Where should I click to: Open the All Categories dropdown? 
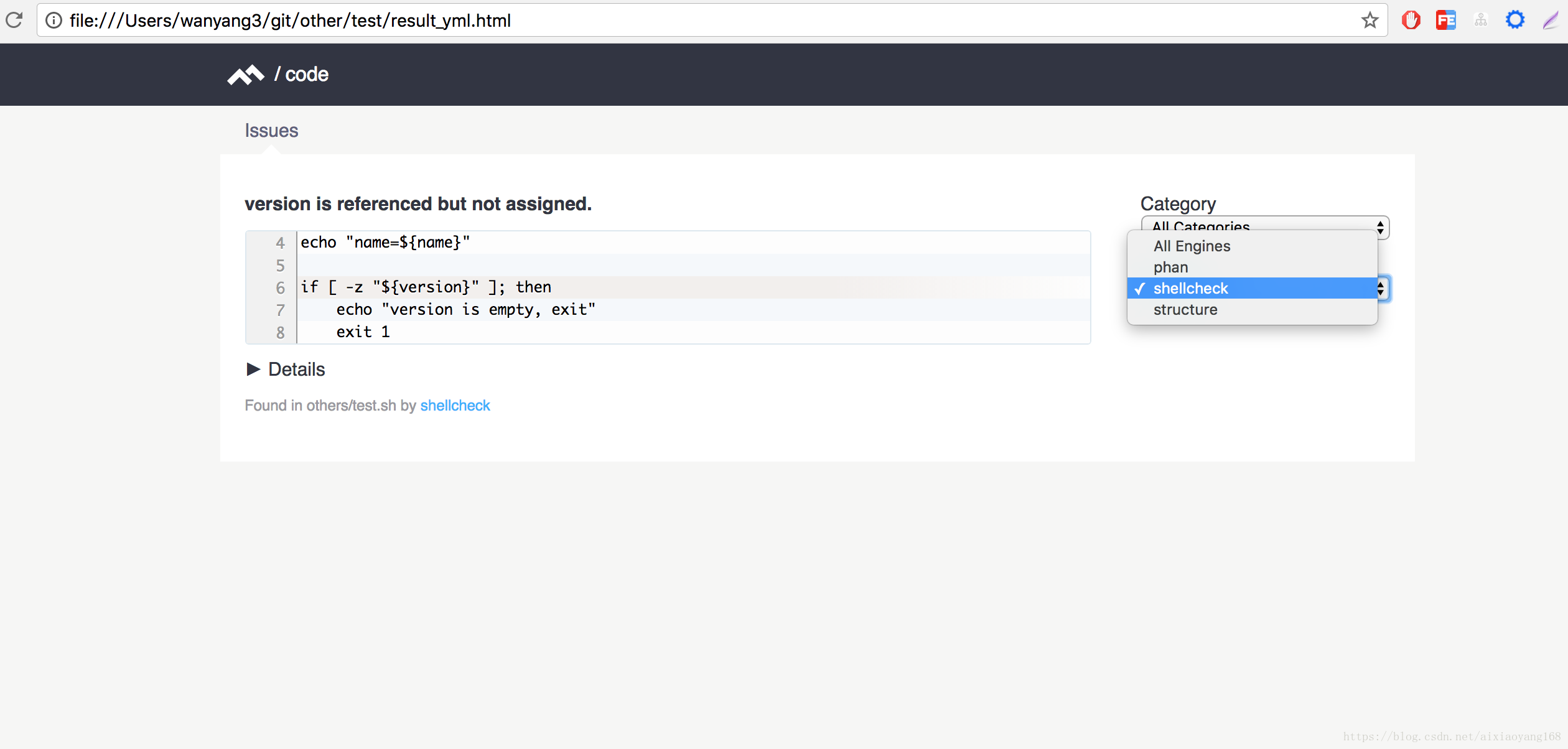[1265, 226]
